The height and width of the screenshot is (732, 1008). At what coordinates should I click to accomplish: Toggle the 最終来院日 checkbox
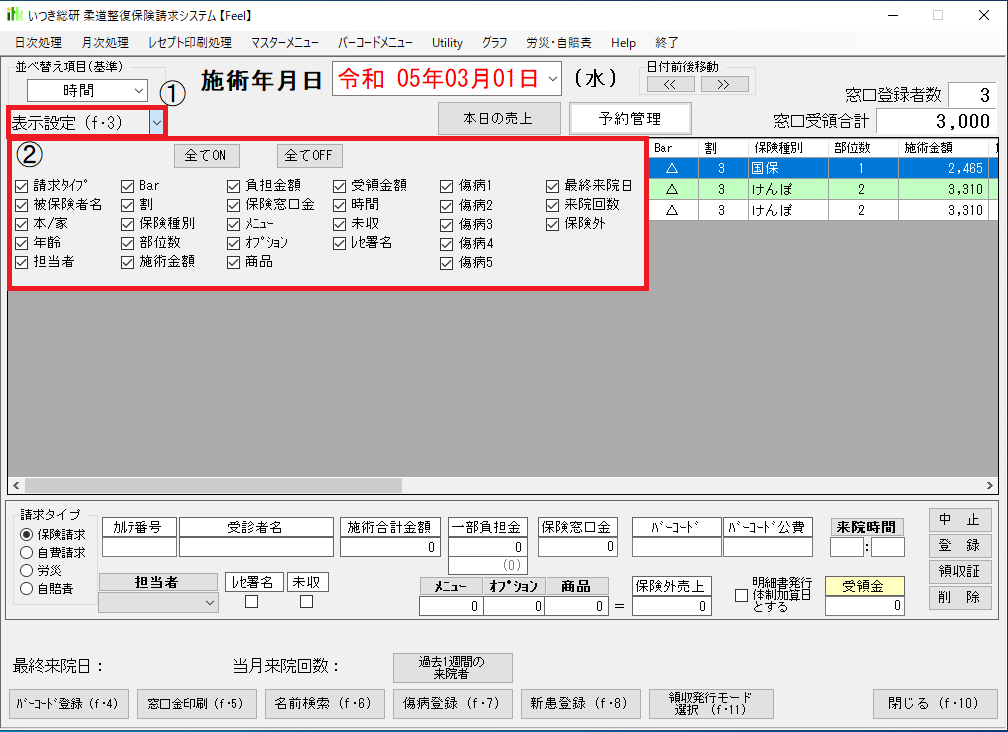tap(553, 186)
